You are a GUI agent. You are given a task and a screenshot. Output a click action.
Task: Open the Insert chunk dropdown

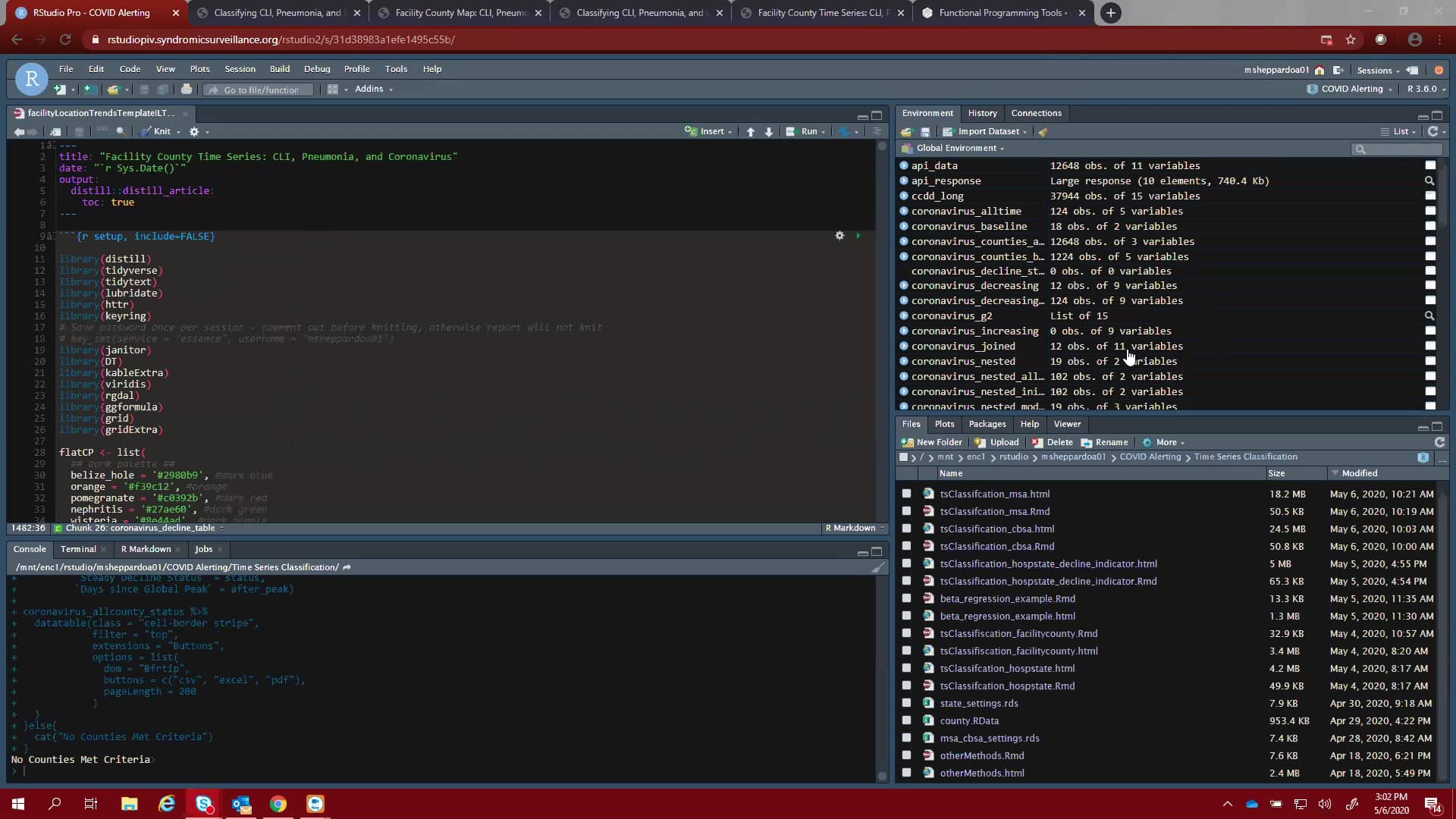pyautogui.click(x=709, y=131)
